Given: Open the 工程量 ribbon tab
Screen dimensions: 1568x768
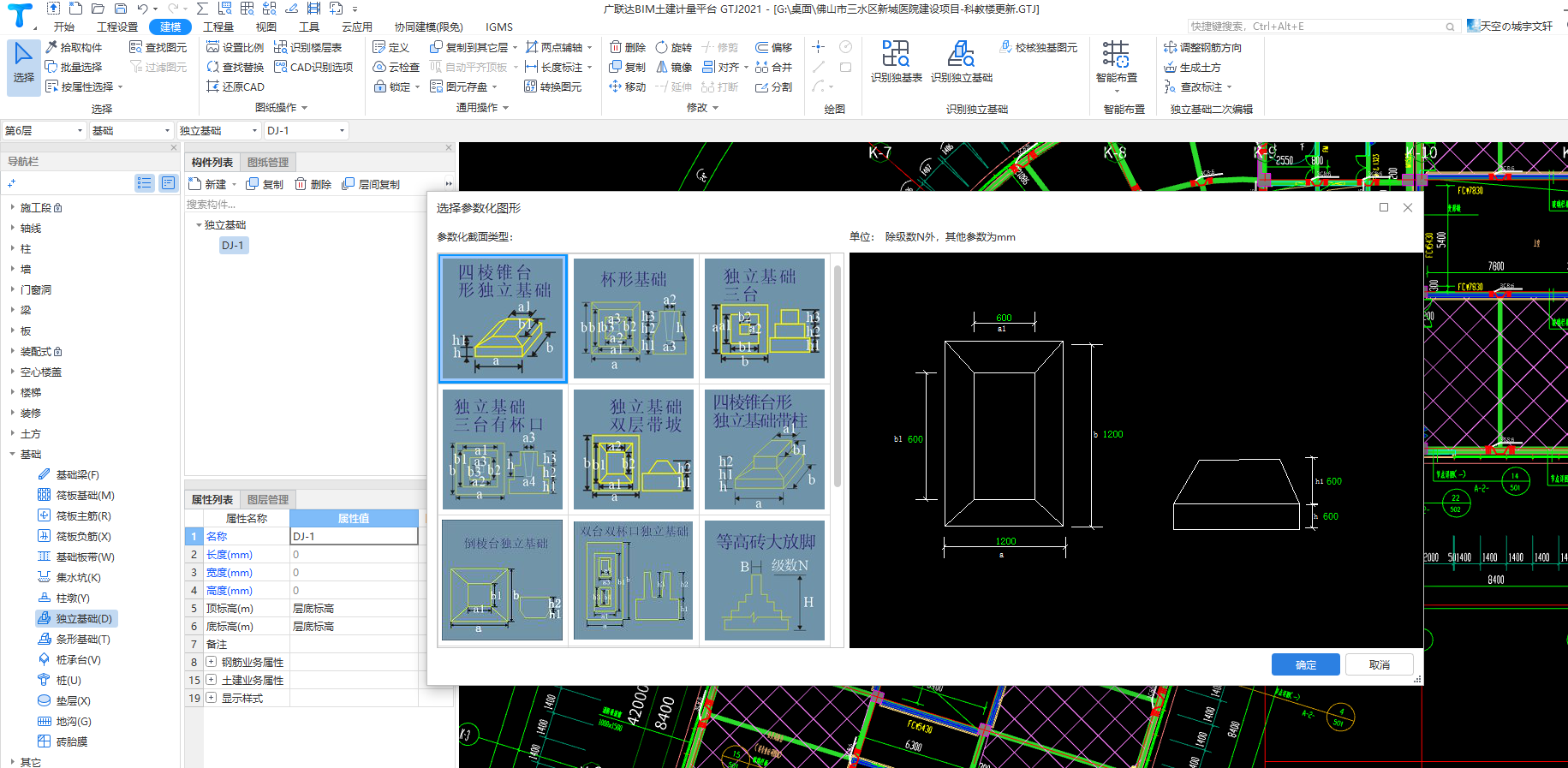Looking at the screenshot, I should (218, 27).
